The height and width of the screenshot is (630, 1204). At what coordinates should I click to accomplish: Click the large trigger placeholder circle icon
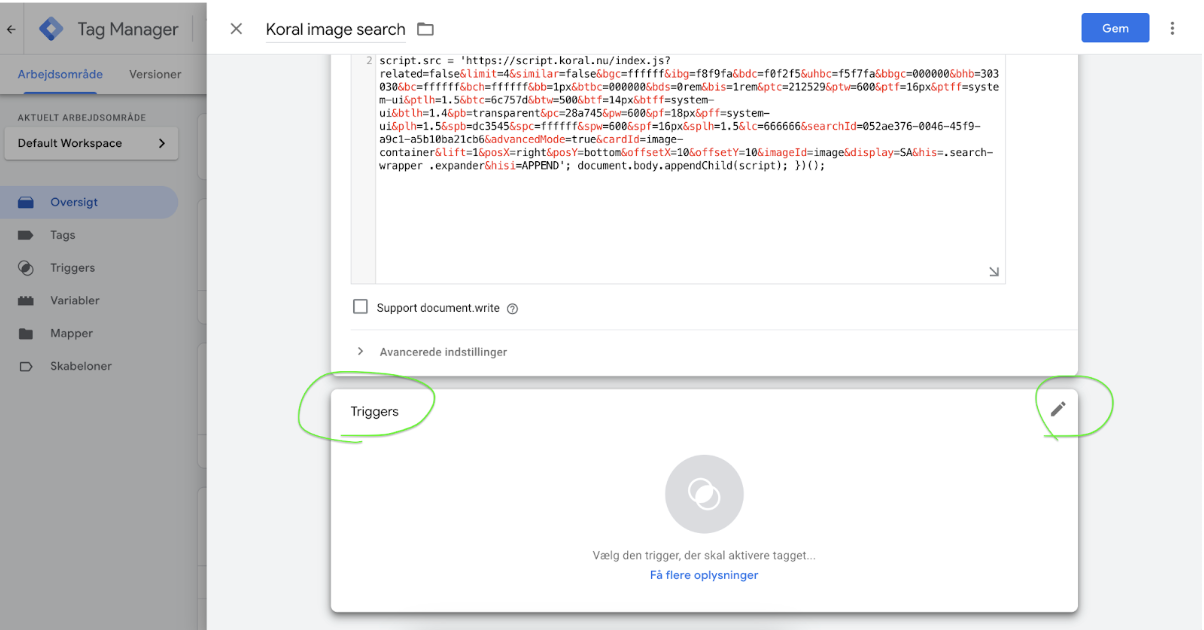pos(704,494)
